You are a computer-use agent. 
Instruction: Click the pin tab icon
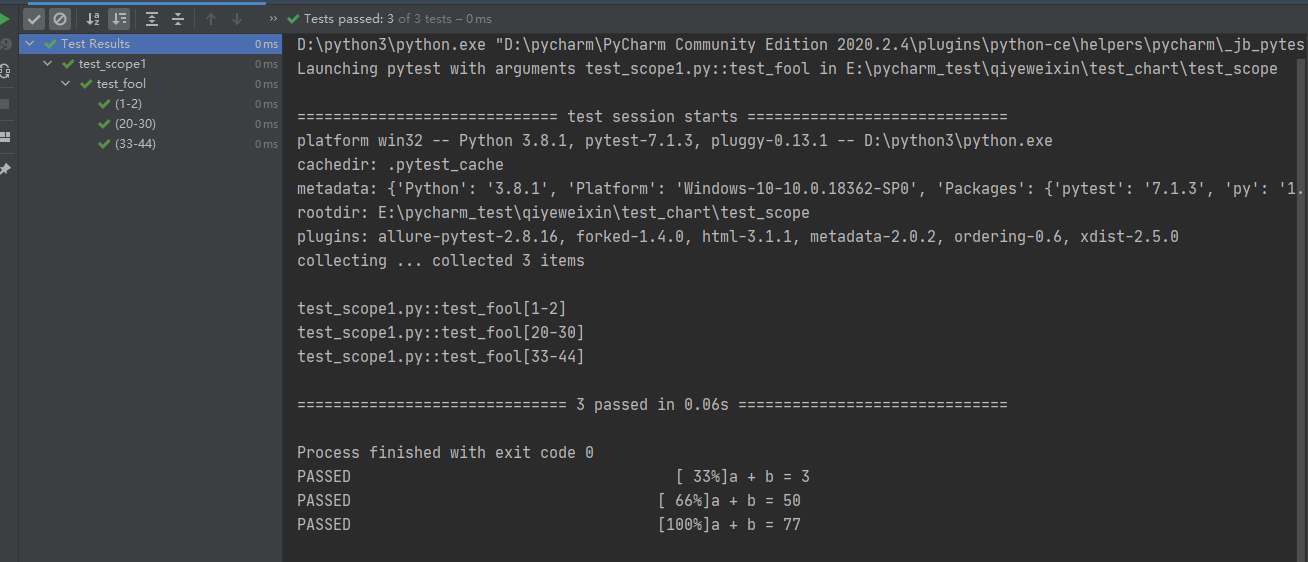point(5,169)
